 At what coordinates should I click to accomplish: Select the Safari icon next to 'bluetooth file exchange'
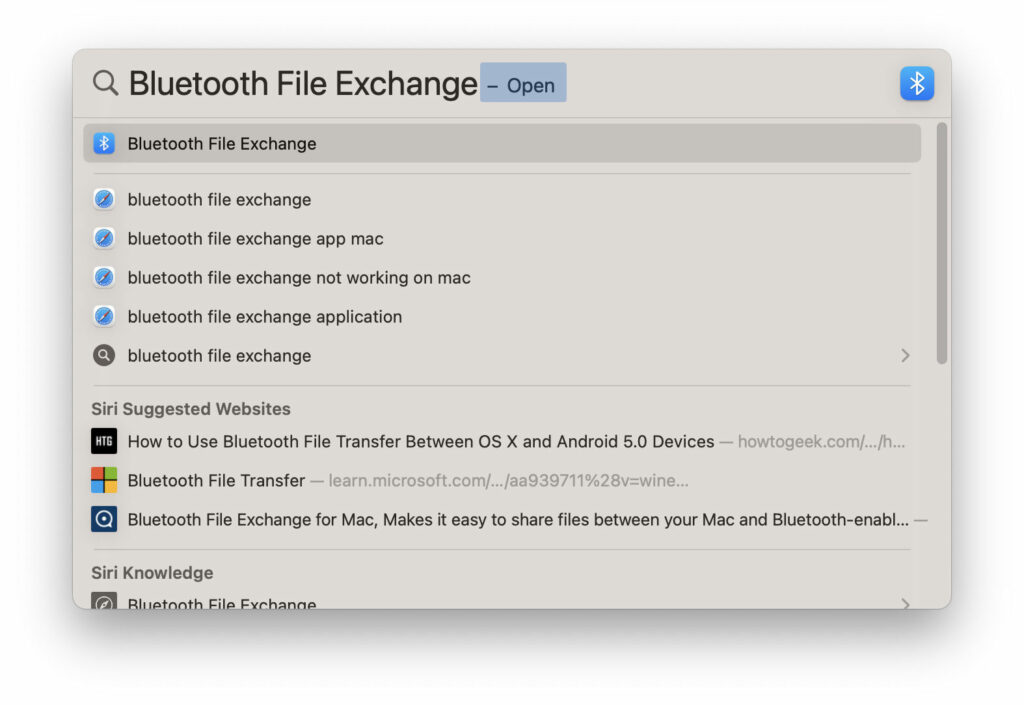coord(104,199)
